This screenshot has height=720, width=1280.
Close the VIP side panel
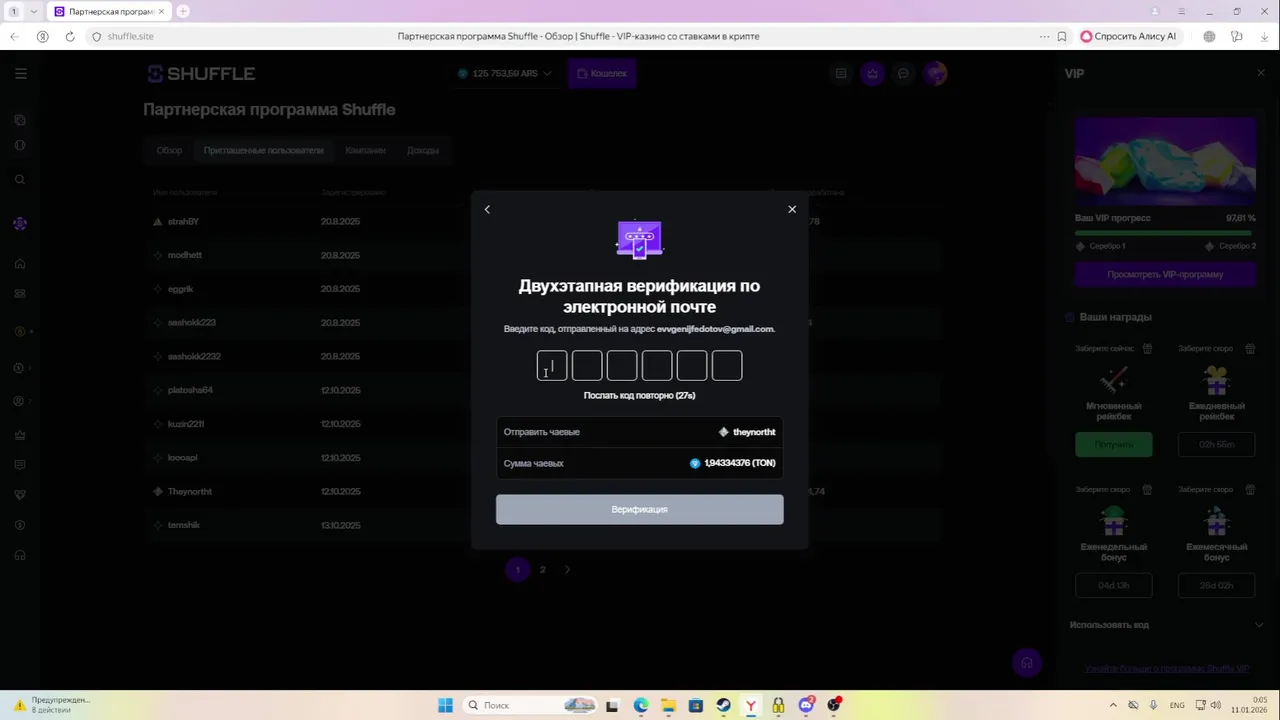(1261, 73)
